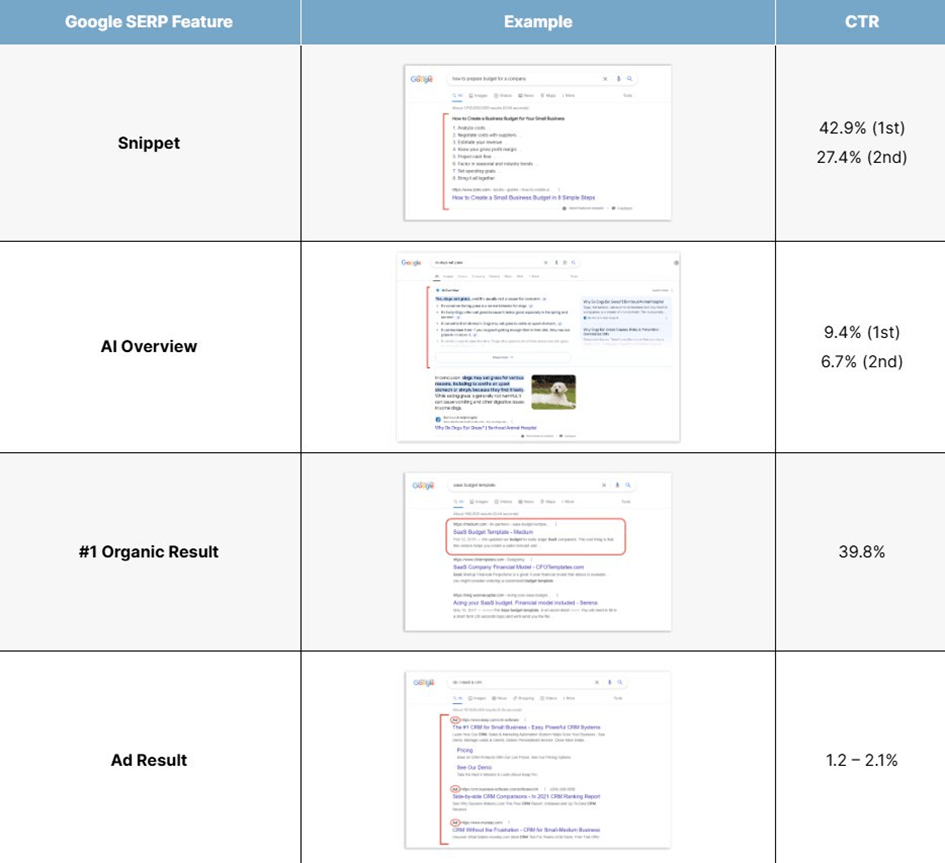Image resolution: width=945 pixels, height=863 pixels.
Task: Click the '27.4% (2nd)' CTR value
Action: click(862, 158)
